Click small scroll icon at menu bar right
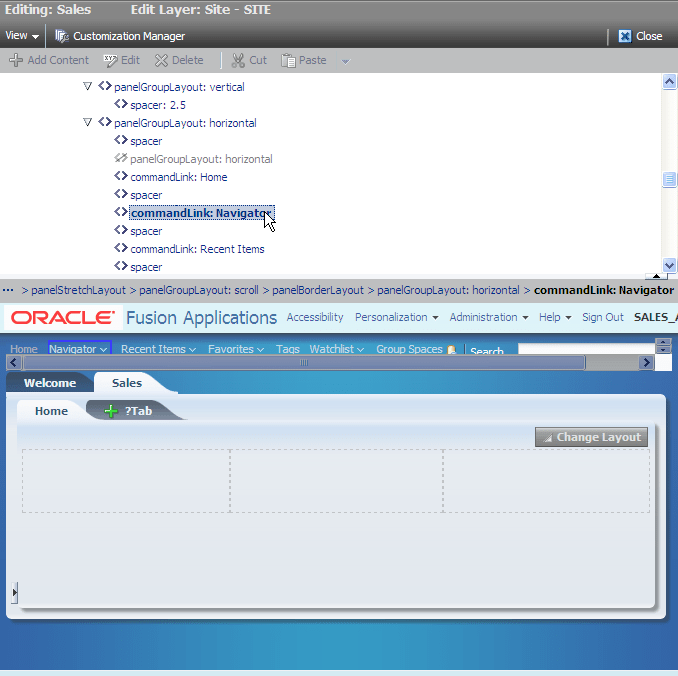The width and height of the screenshot is (678, 676). click(663, 346)
